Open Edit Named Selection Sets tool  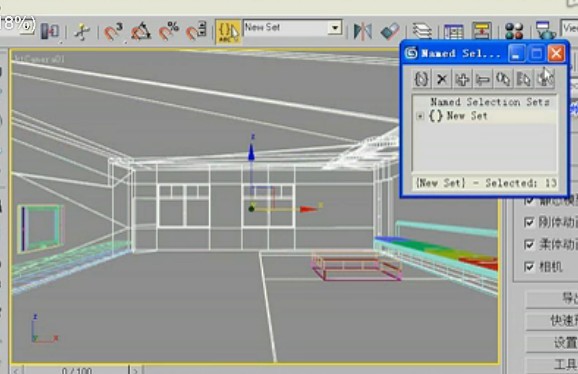tap(228, 31)
